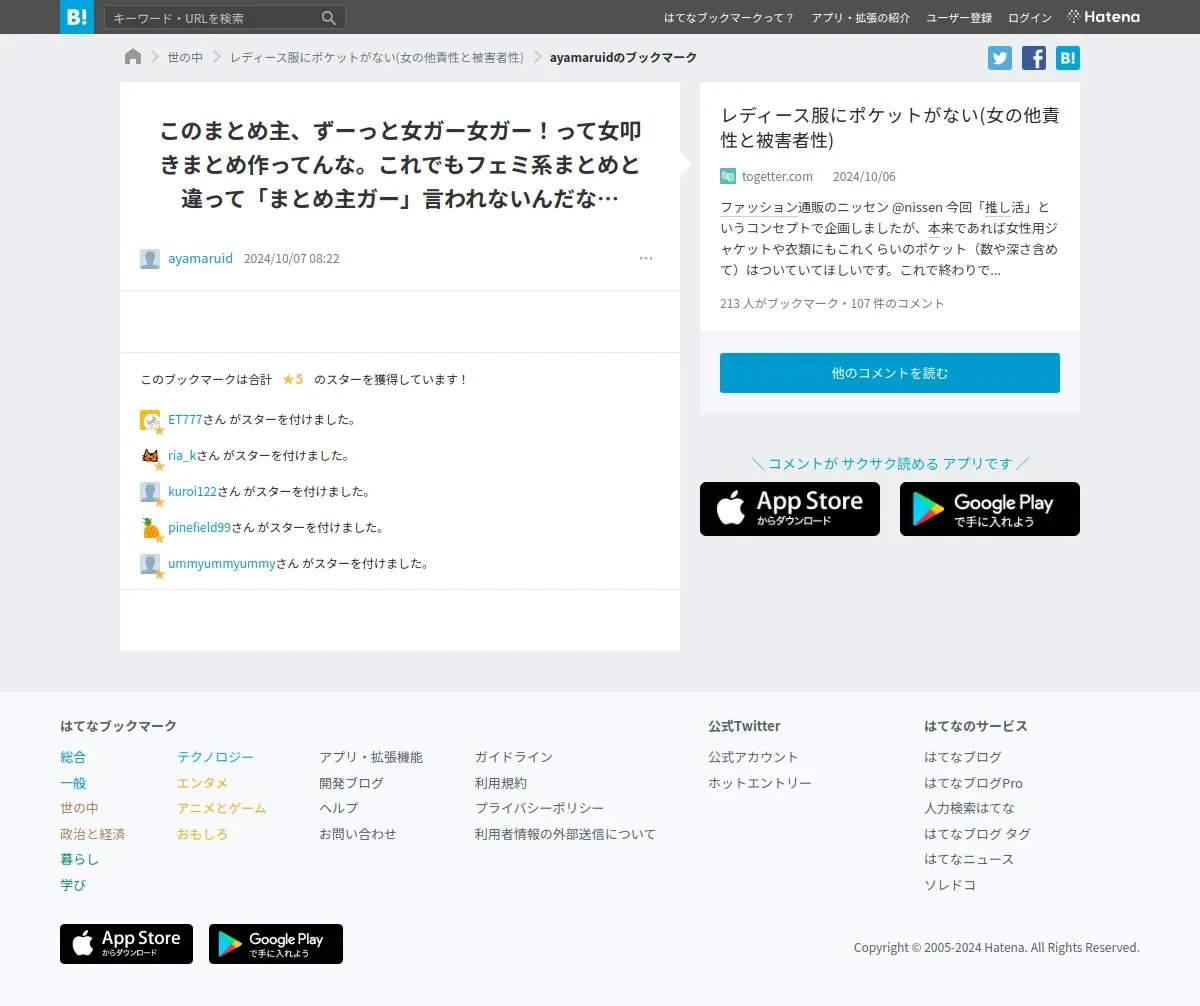Open footer 政治と経済 category
This screenshot has height=1006, width=1200.
92,834
